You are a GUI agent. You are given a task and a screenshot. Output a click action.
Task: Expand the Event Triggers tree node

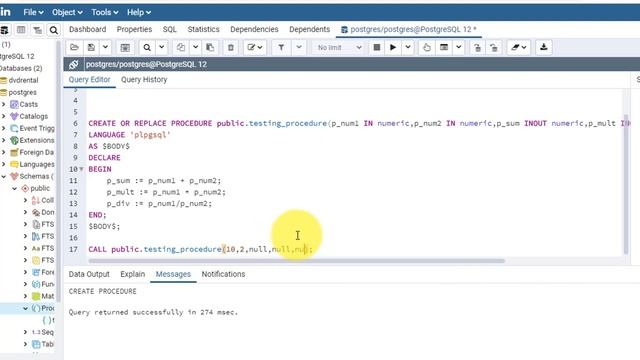point(4,128)
